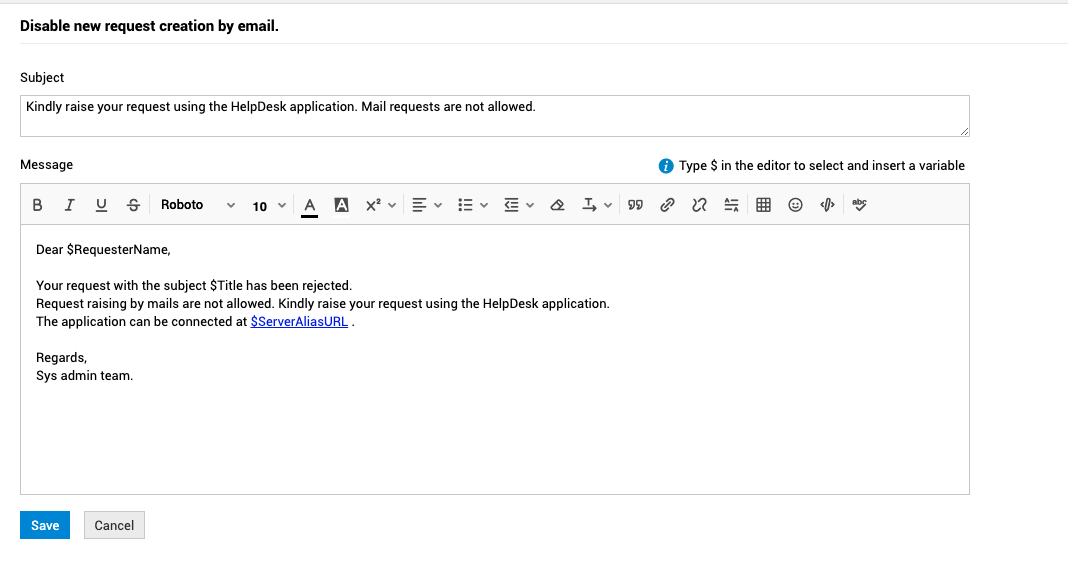The width and height of the screenshot is (1068, 584).
Task: Open the text color picker
Action: (309, 205)
